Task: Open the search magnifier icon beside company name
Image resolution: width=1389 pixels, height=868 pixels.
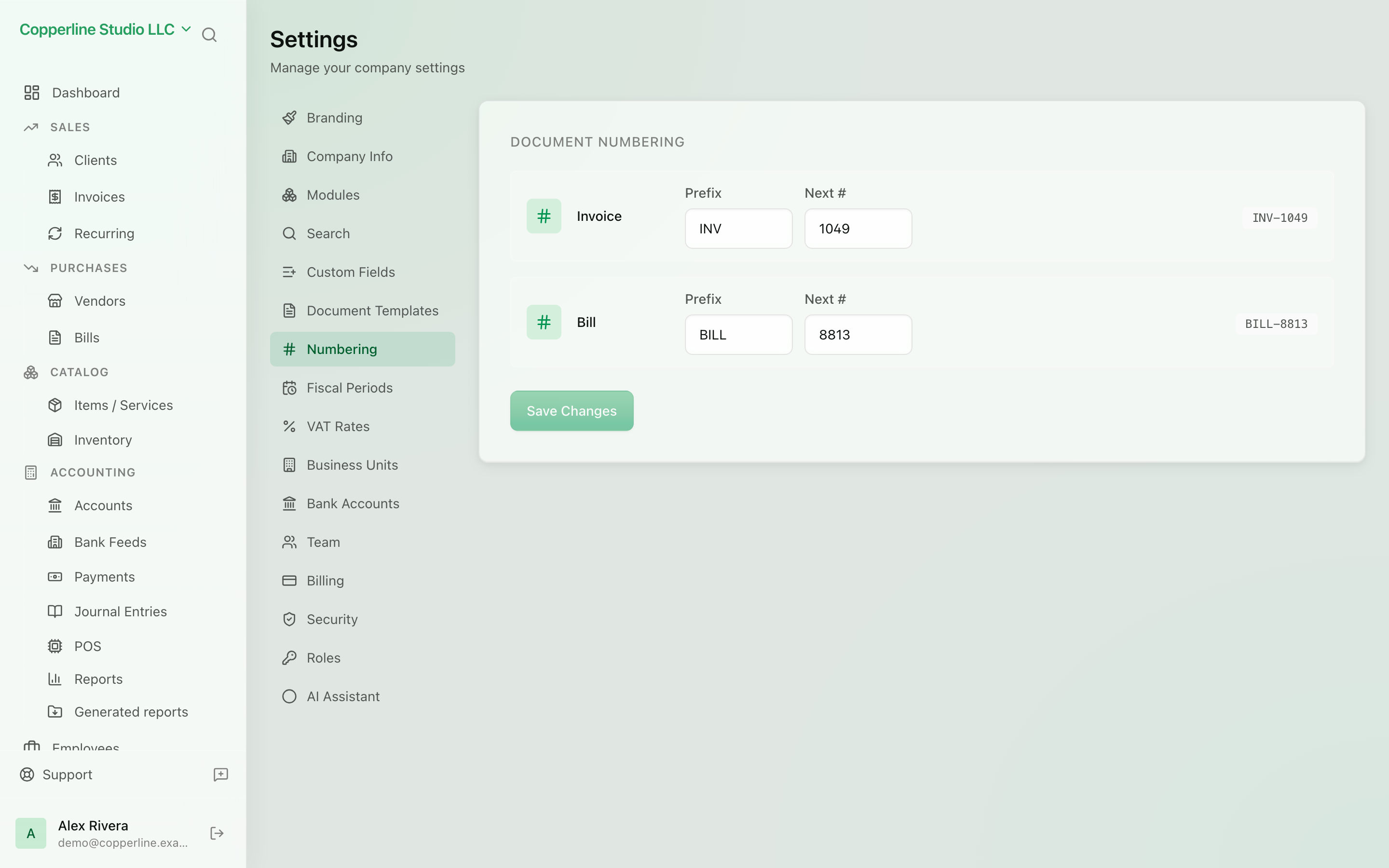Action: click(x=209, y=35)
